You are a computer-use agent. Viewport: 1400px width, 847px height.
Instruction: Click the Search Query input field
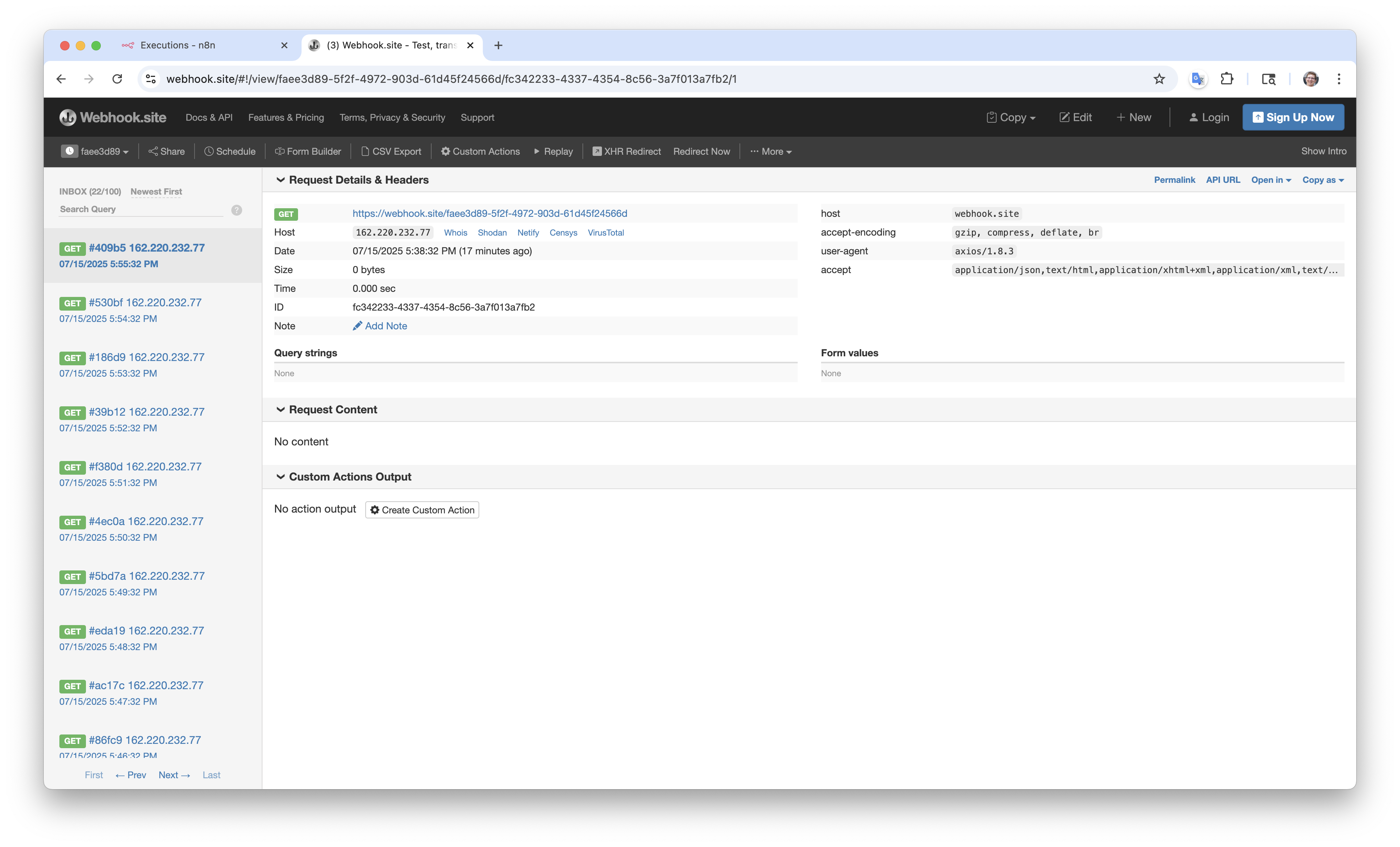(141, 209)
